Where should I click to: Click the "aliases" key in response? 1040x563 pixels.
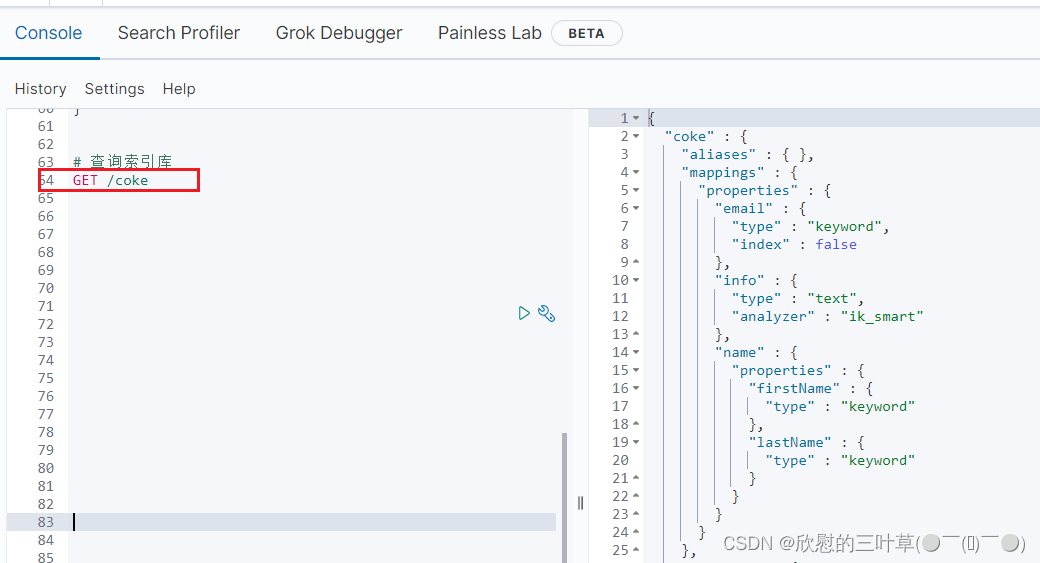coord(719,155)
